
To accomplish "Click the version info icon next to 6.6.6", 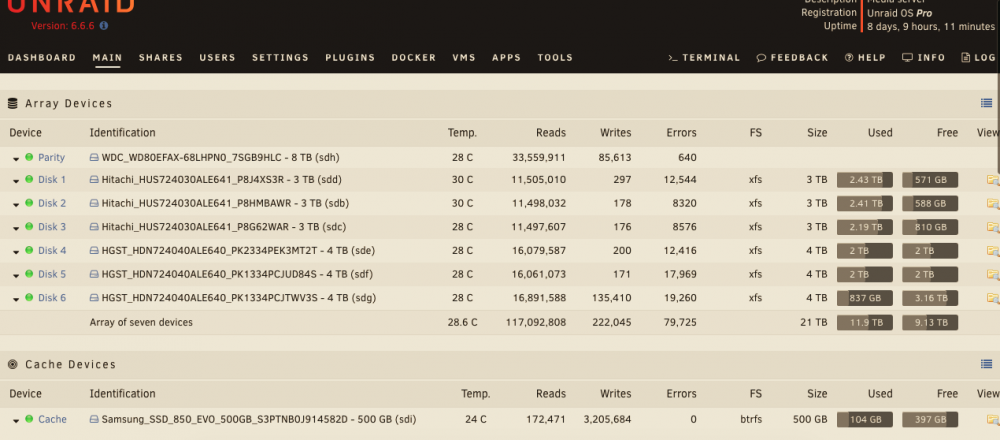I will tap(104, 26).
